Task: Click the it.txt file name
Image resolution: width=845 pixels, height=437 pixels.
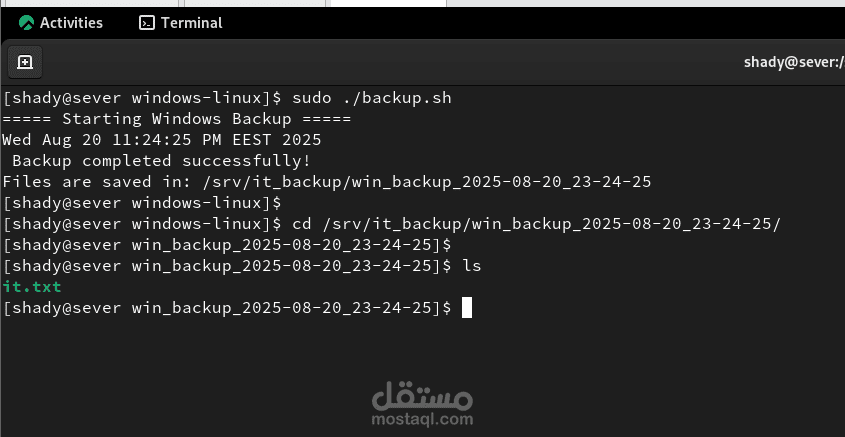Action: coord(32,287)
